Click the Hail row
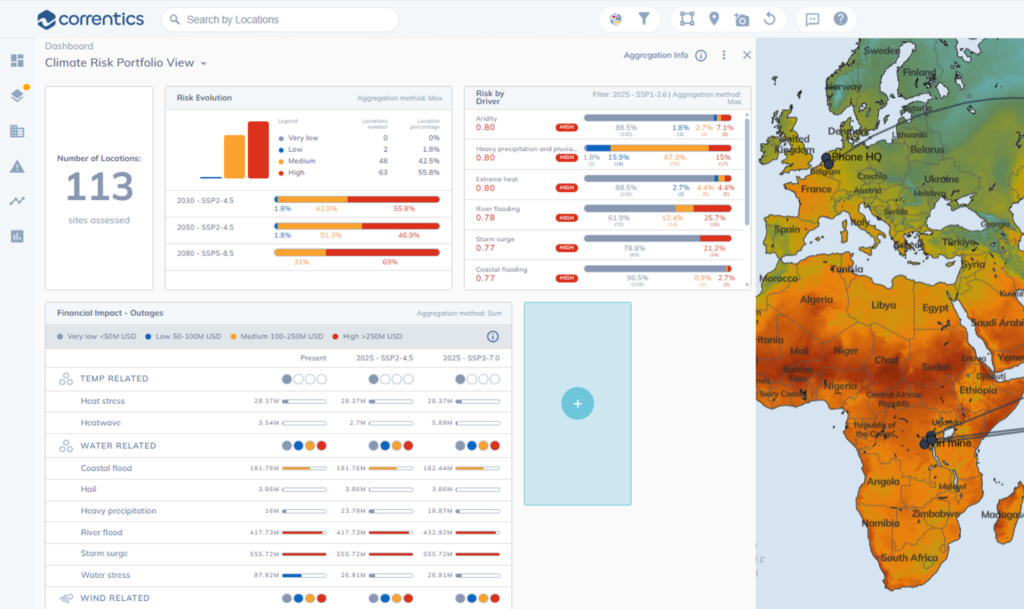 (x=278, y=489)
